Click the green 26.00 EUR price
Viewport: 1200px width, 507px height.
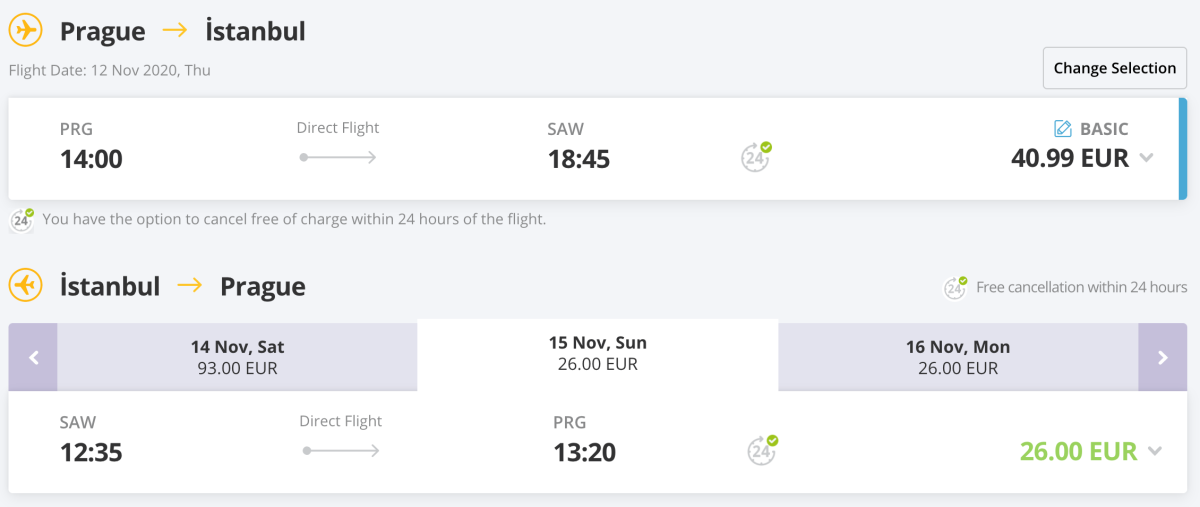tap(1078, 451)
